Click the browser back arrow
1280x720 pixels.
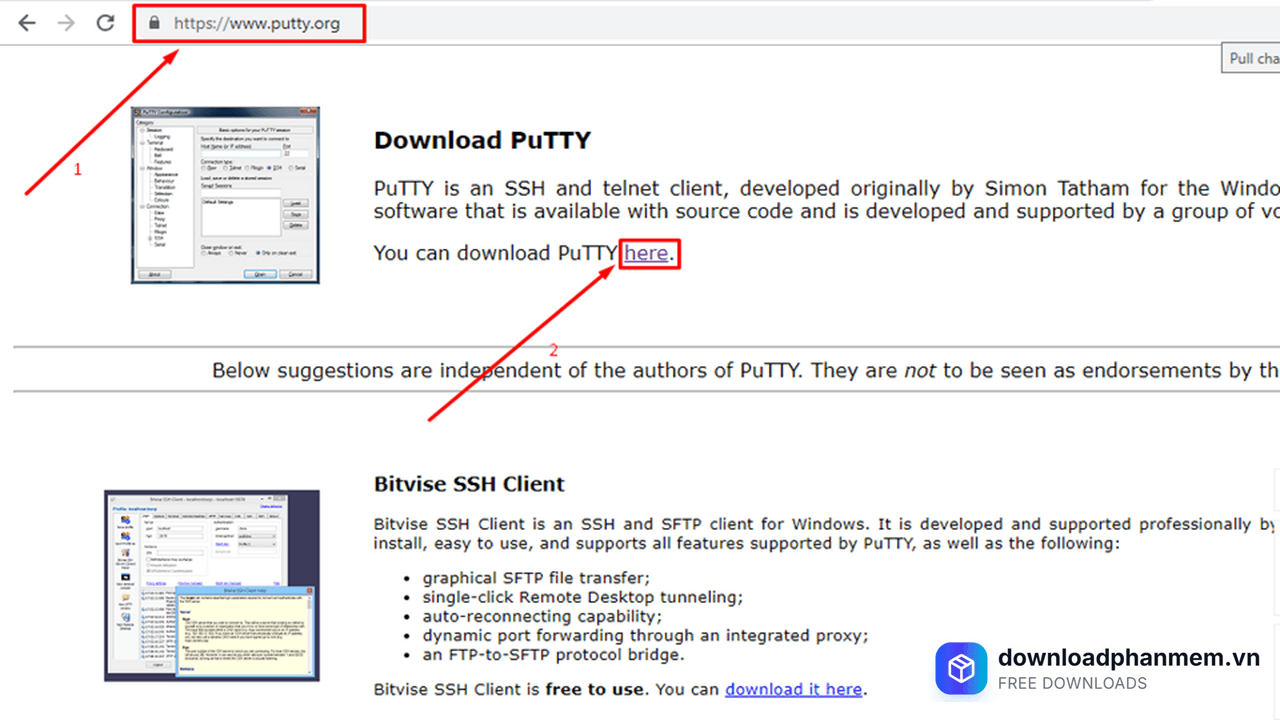coord(27,22)
